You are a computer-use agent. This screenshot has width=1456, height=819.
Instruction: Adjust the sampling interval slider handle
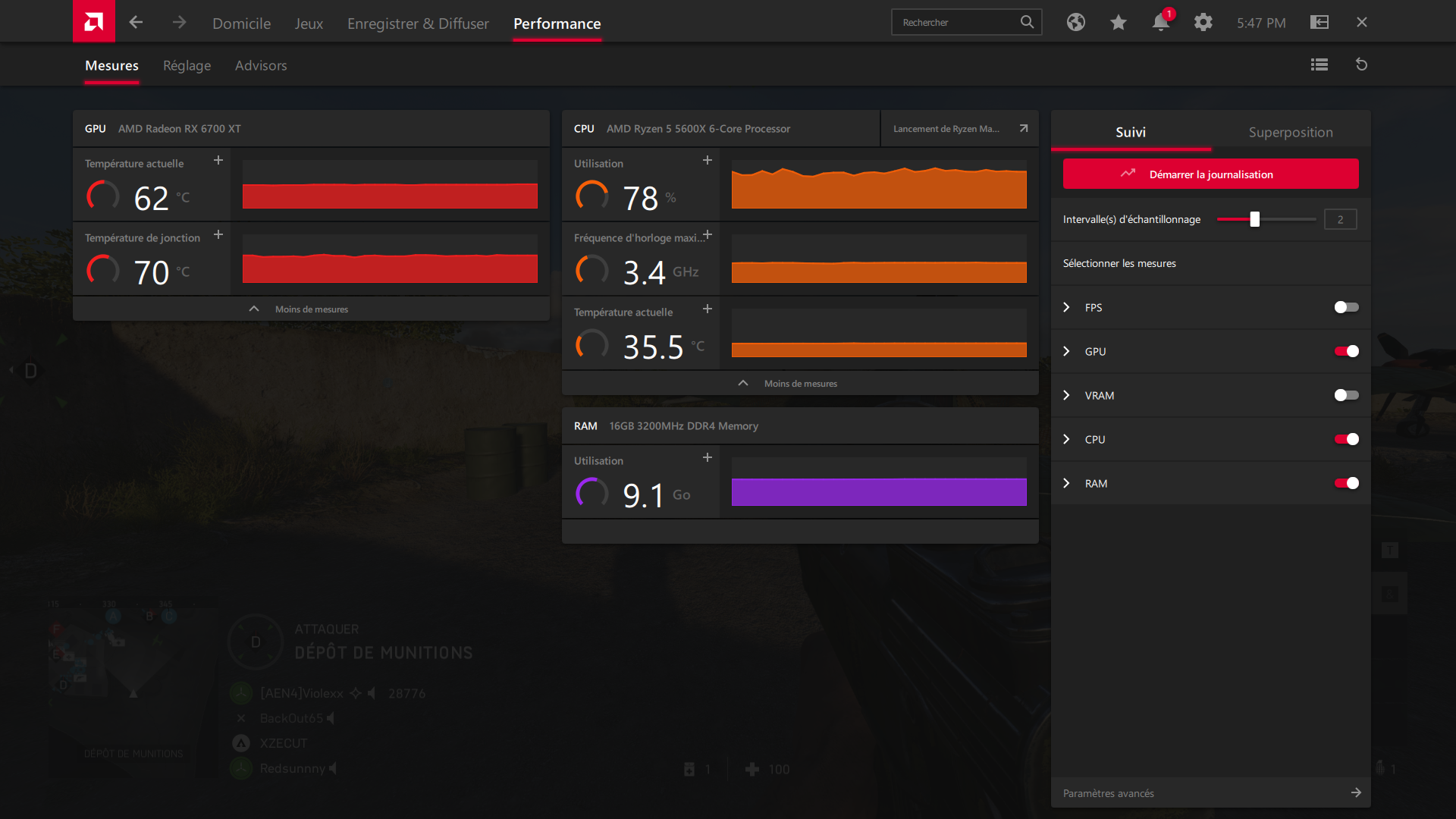pos(1254,219)
